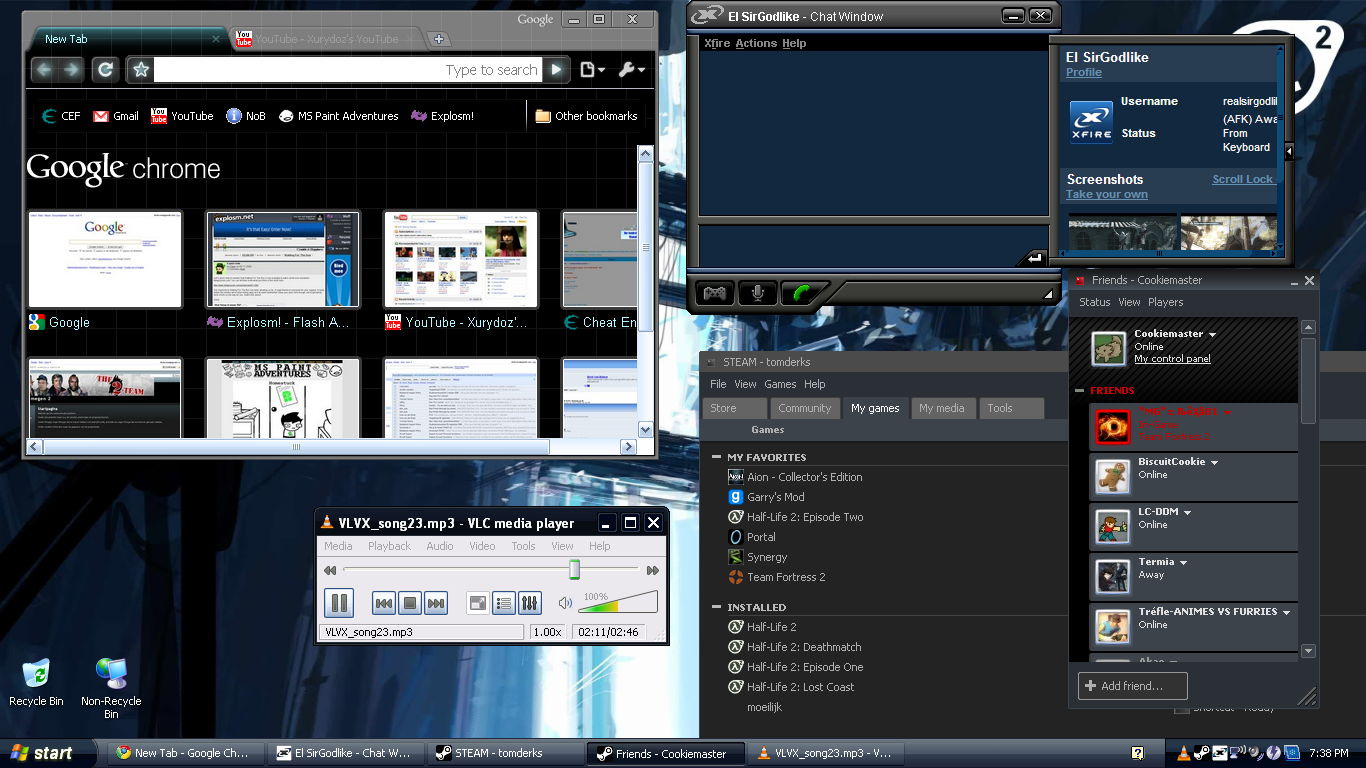
Task: Open the Playback menu in VLC
Action: [x=389, y=546]
